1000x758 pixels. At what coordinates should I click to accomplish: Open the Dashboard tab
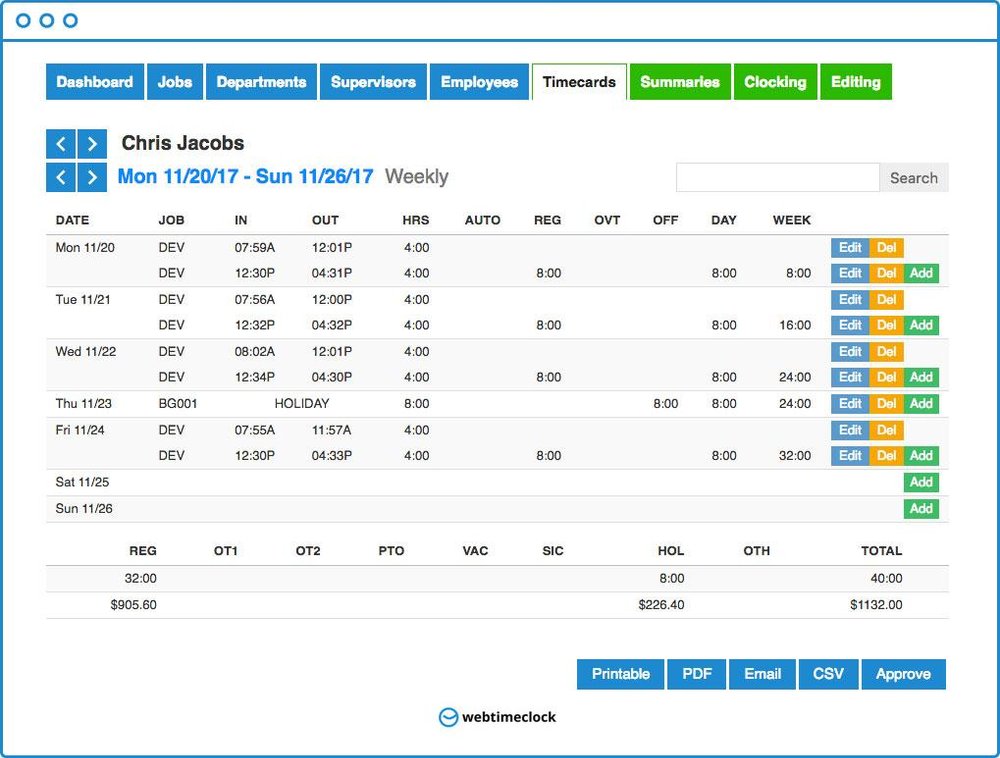point(94,82)
